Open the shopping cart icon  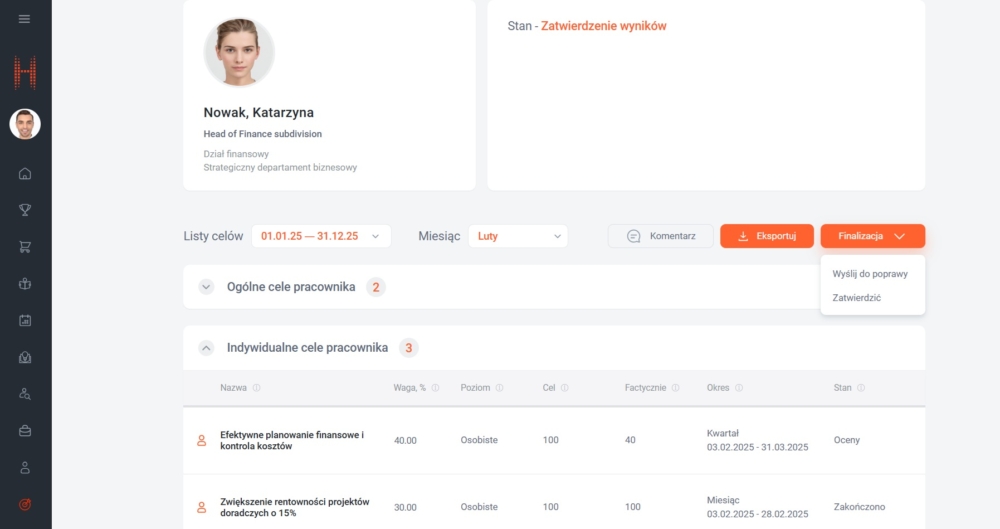pyautogui.click(x=25, y=247)
